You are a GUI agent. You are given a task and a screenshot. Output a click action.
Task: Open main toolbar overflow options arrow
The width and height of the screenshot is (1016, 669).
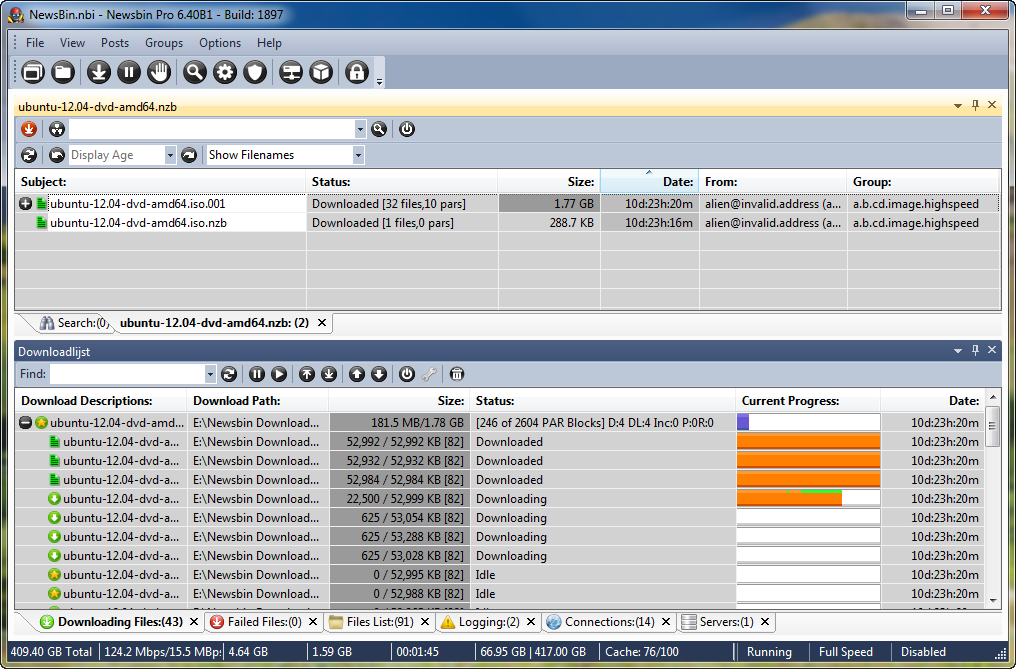pos(380,82)
